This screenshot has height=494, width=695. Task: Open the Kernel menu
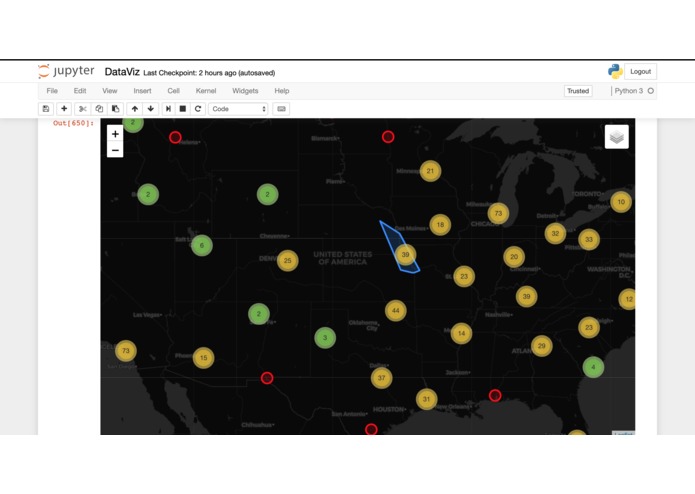(x=206, y=91)
